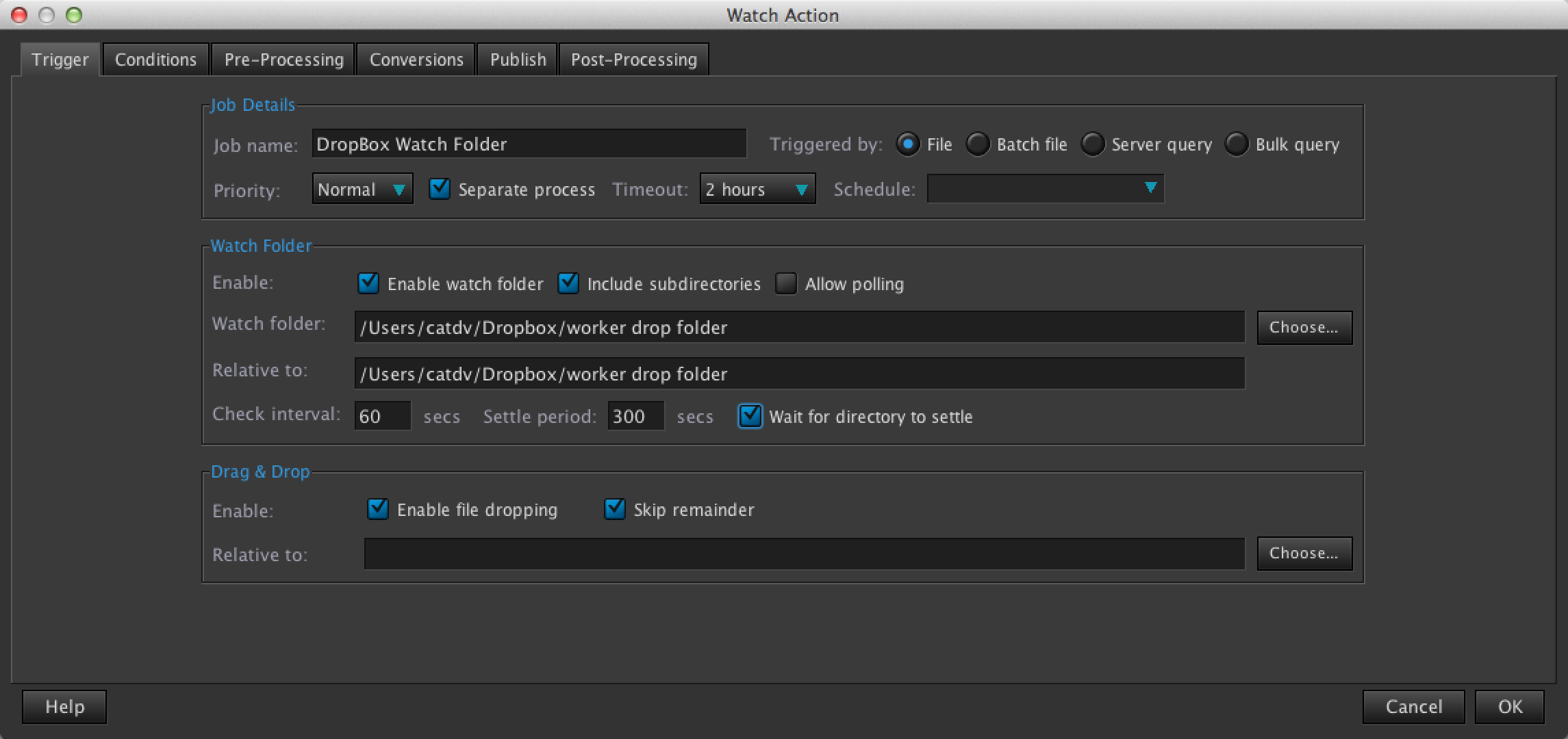Select Bulk query trigger option

[x=1237, y=144]
